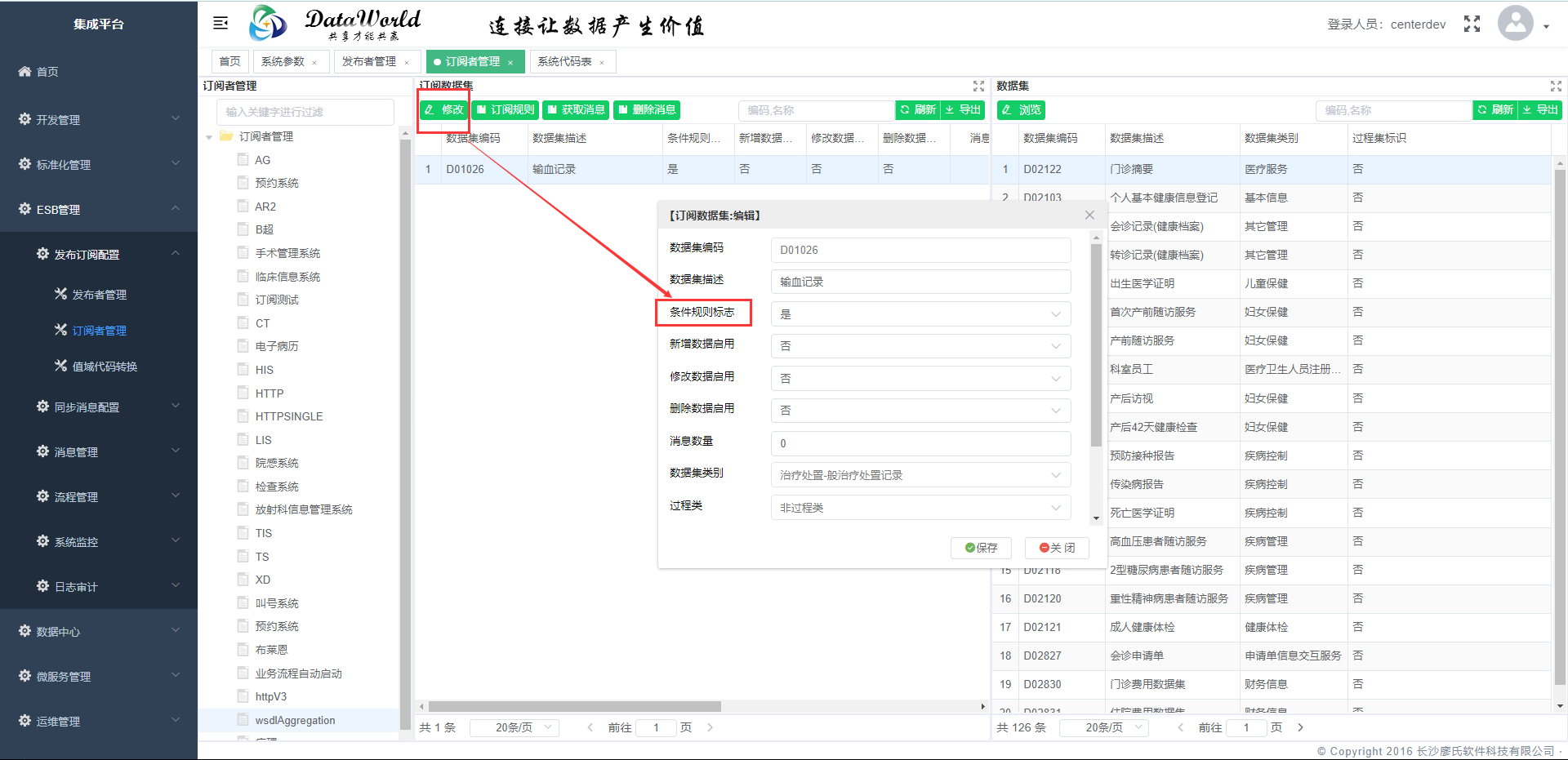This screenshot has height=760, width=1568.
Task: Click the 输入关键字进行过滤 filter field
Action: point(305,112)
